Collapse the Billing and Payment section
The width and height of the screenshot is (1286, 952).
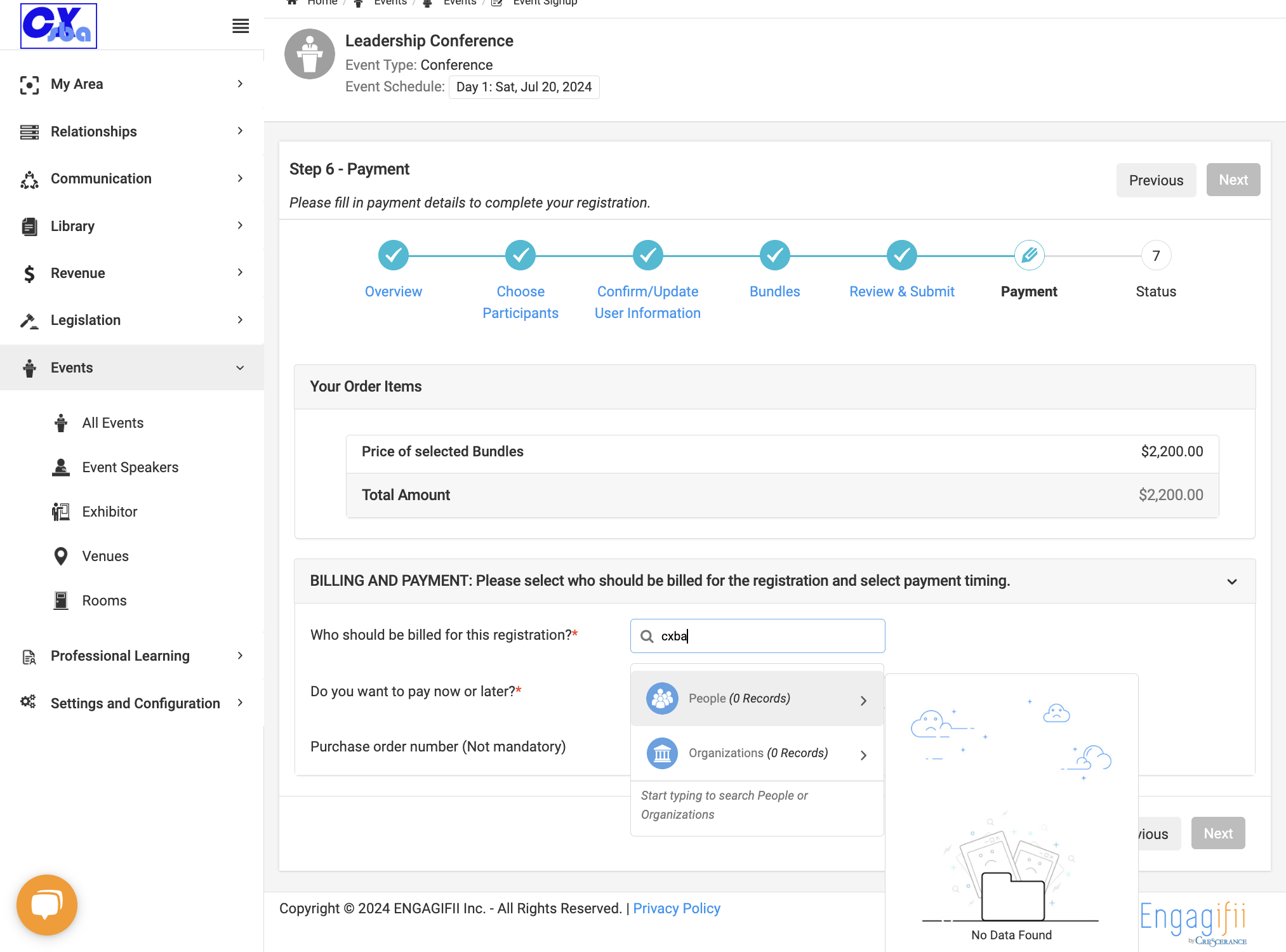[1231, 581]
